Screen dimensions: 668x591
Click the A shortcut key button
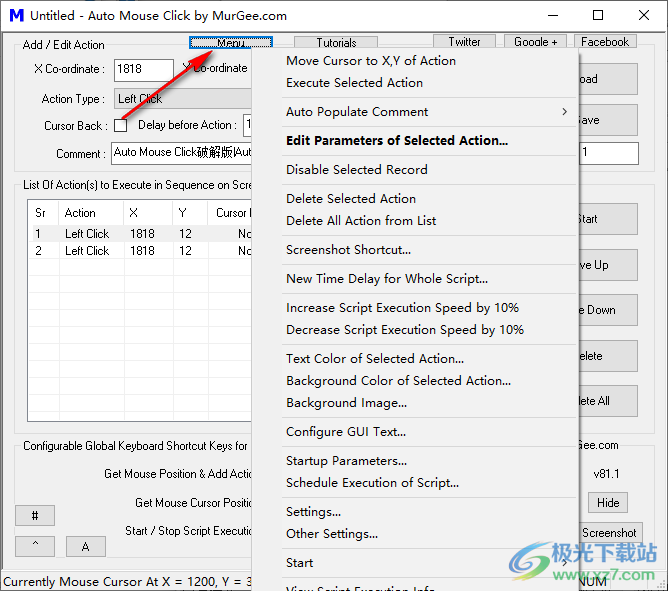coord(86,546)
